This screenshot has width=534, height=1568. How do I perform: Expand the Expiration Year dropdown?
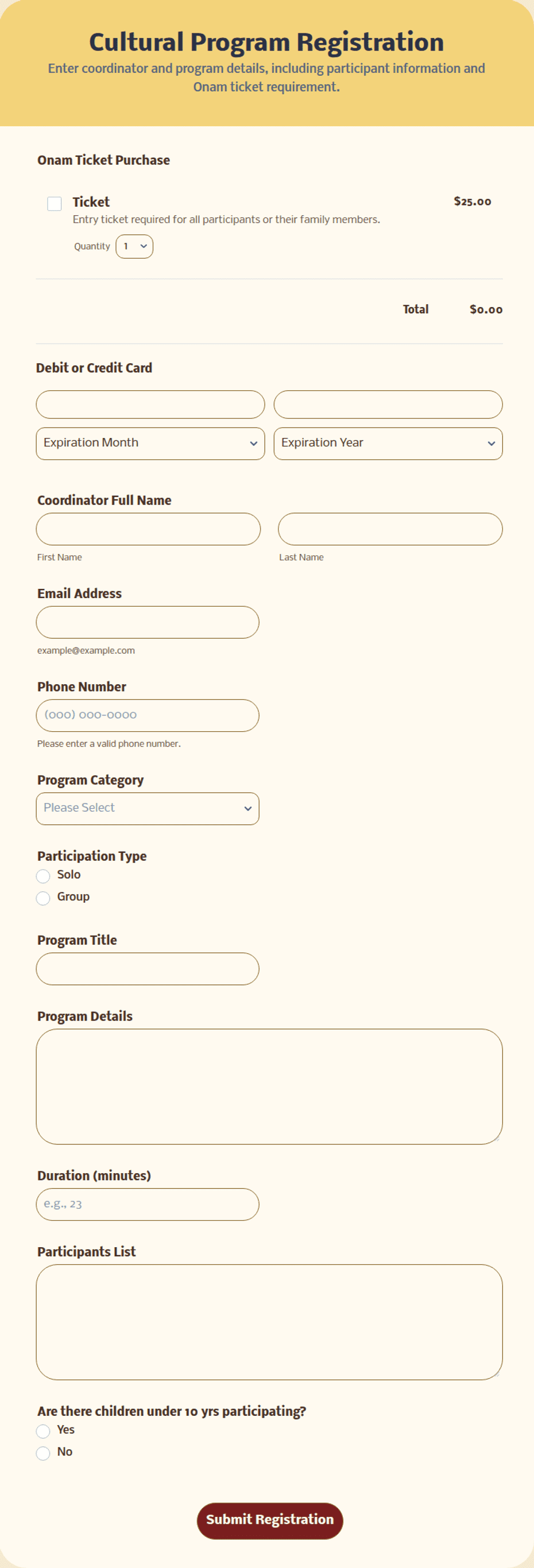pyautogui.click(x=388, y=443)
